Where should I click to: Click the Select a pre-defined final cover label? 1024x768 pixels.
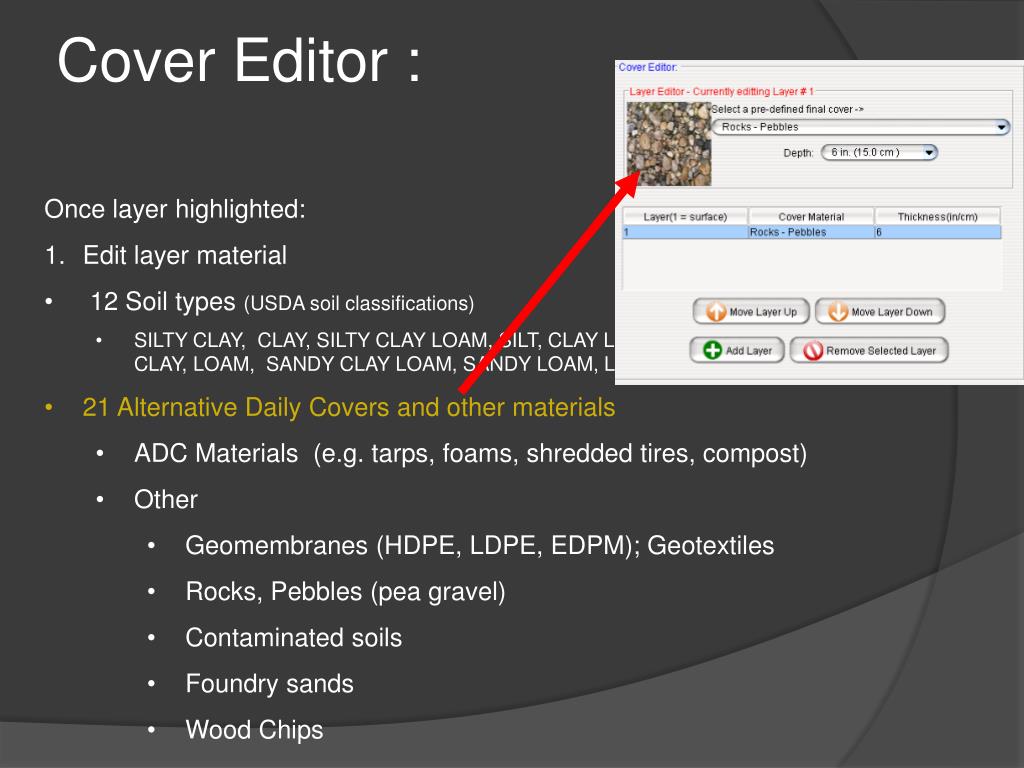tap(787, 109)
